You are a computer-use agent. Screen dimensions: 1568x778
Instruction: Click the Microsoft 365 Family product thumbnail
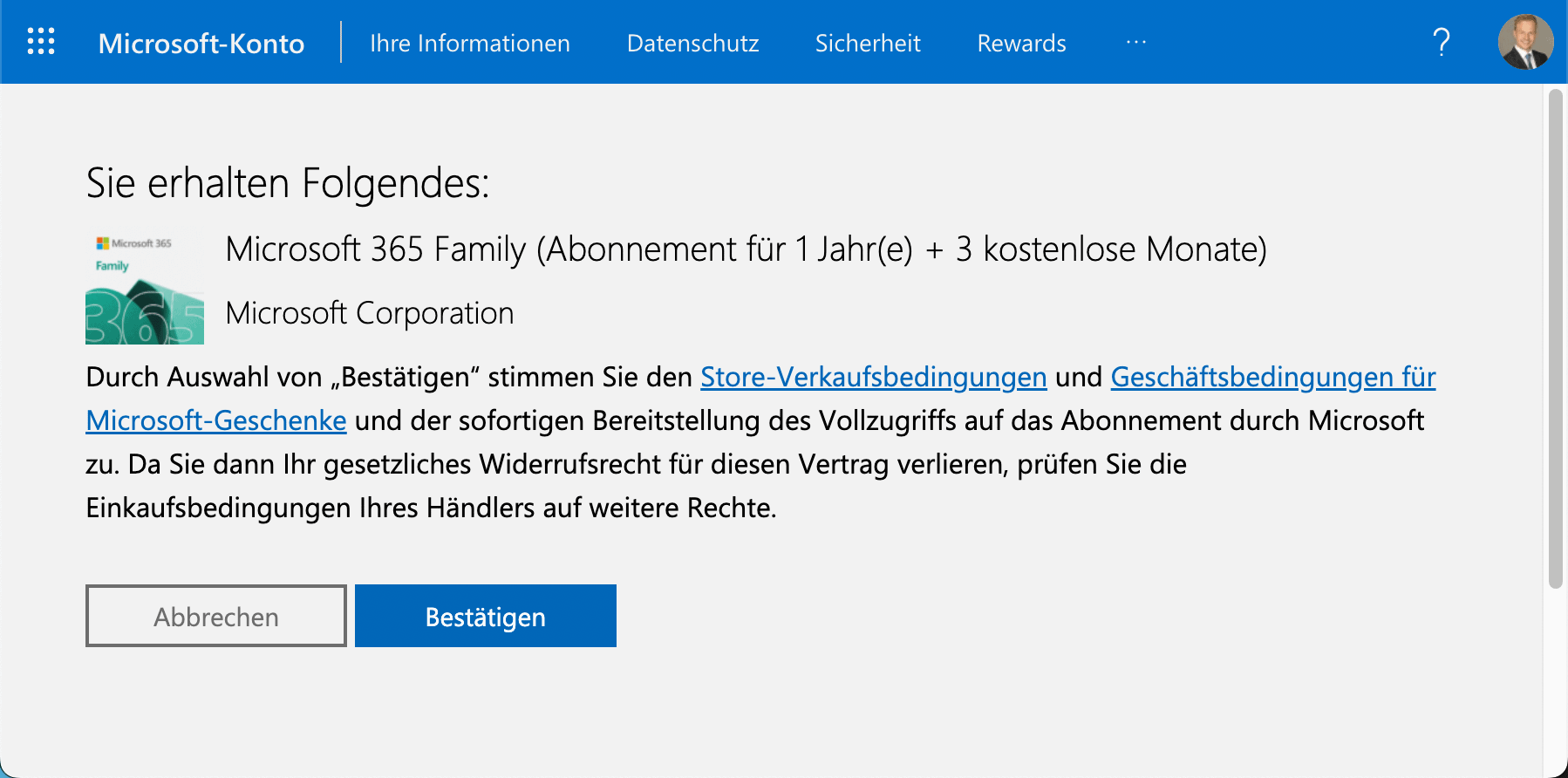(145, 287)
